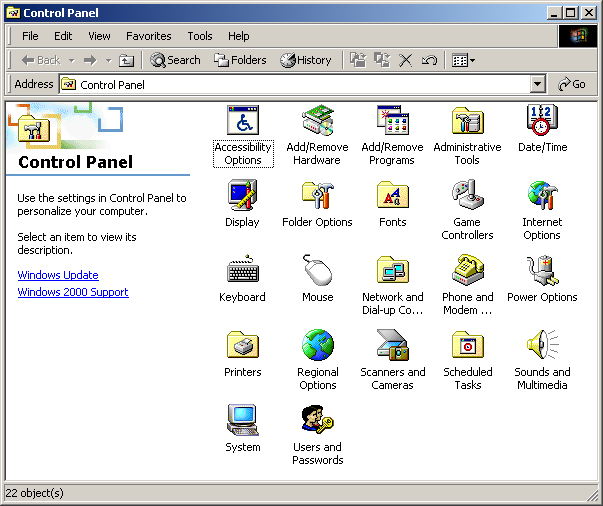Select Game Controllers icon
Image resolution: width=603 pixels, height=506 pixels.
[x=468, y=195]
